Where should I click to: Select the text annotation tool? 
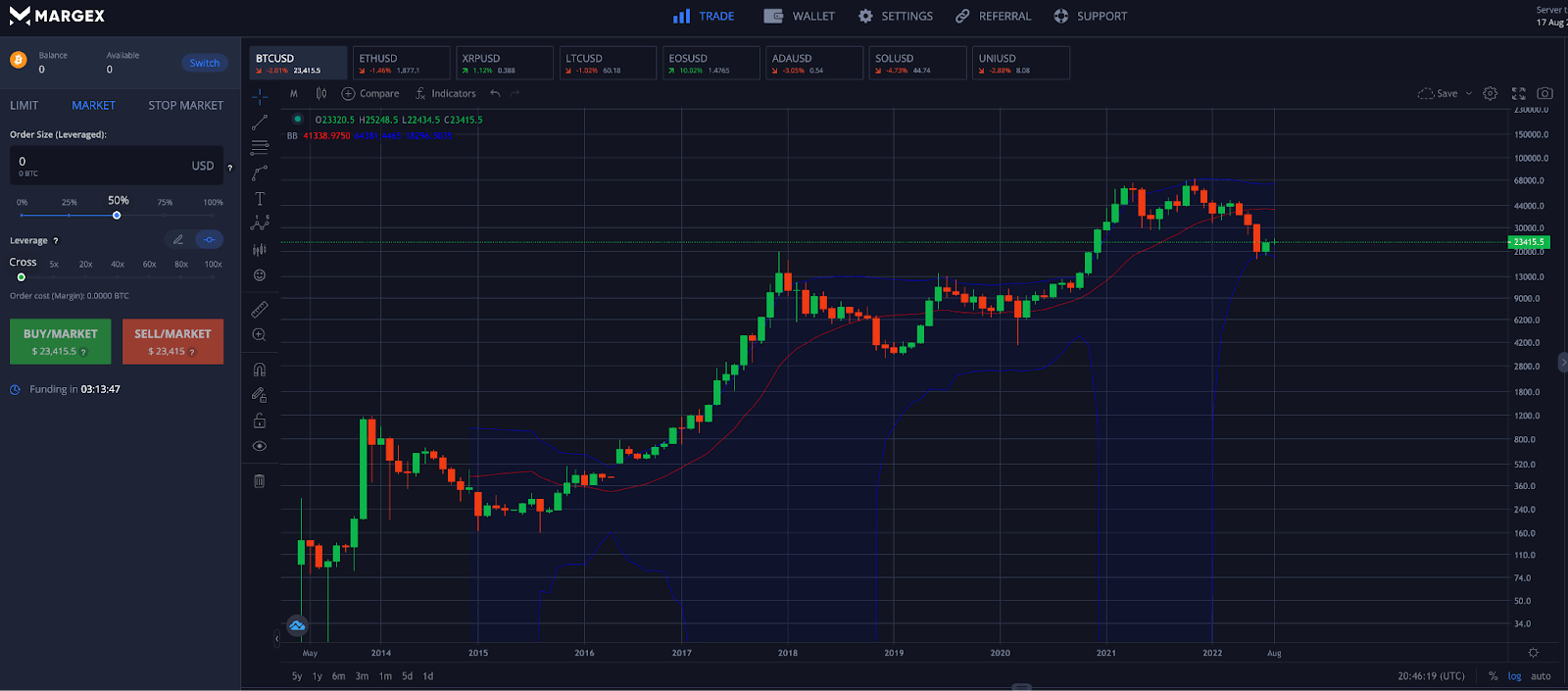[260, 199]
